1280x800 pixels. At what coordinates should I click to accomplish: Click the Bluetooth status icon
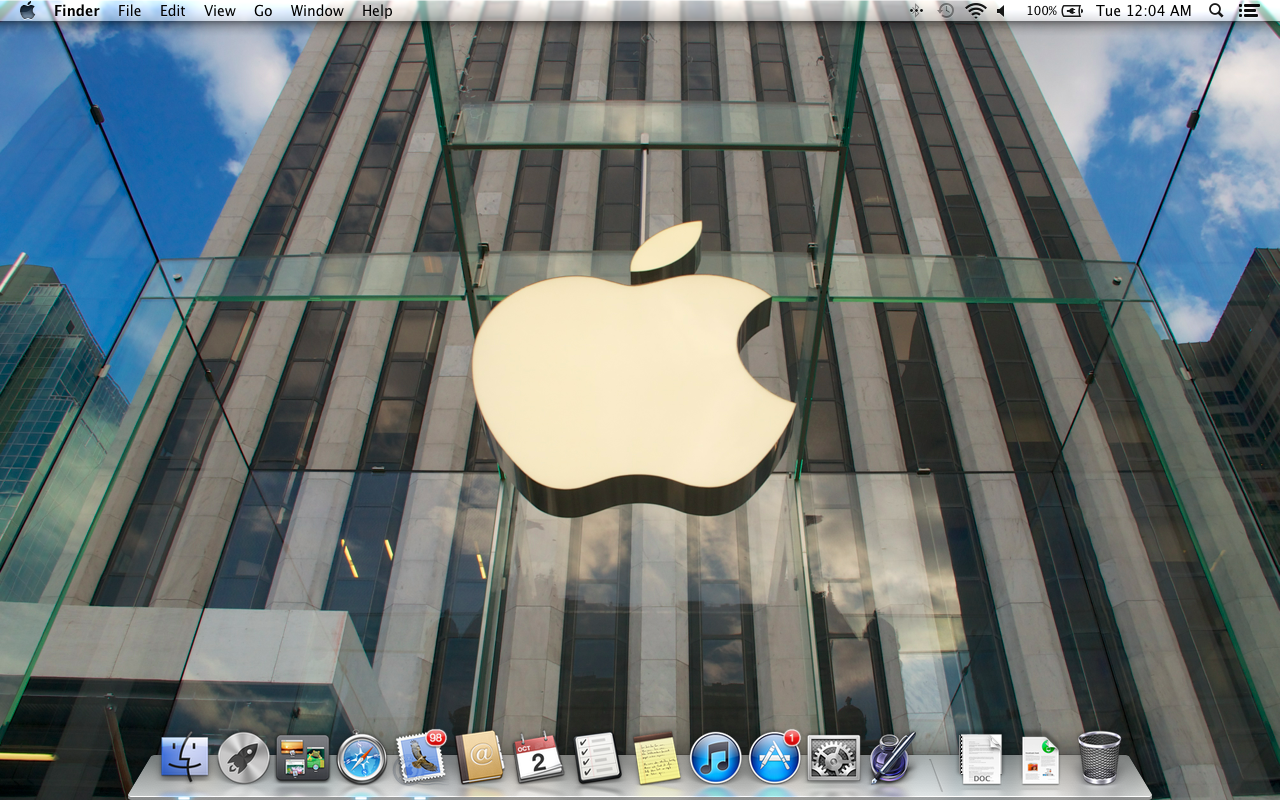click(915, 11)
